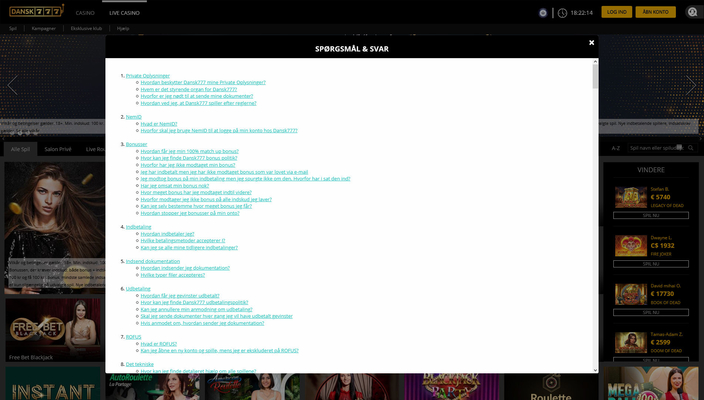This screenshot has height=400, width=704.
Task: Go to the previous banner slide arrow
Action: 13,85
